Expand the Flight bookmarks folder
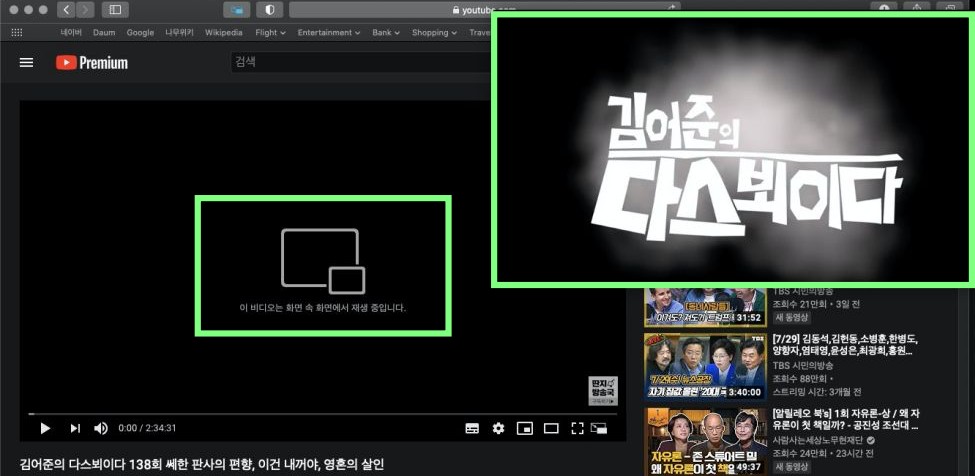Screen dimensions: 975x476 [x=270, y=32]
